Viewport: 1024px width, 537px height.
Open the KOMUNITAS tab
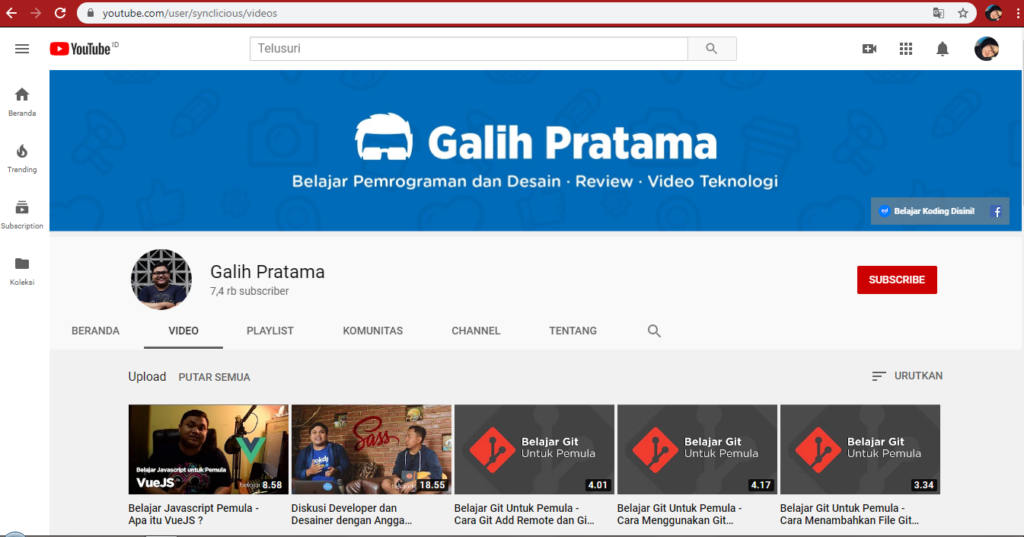click(373, 331)
